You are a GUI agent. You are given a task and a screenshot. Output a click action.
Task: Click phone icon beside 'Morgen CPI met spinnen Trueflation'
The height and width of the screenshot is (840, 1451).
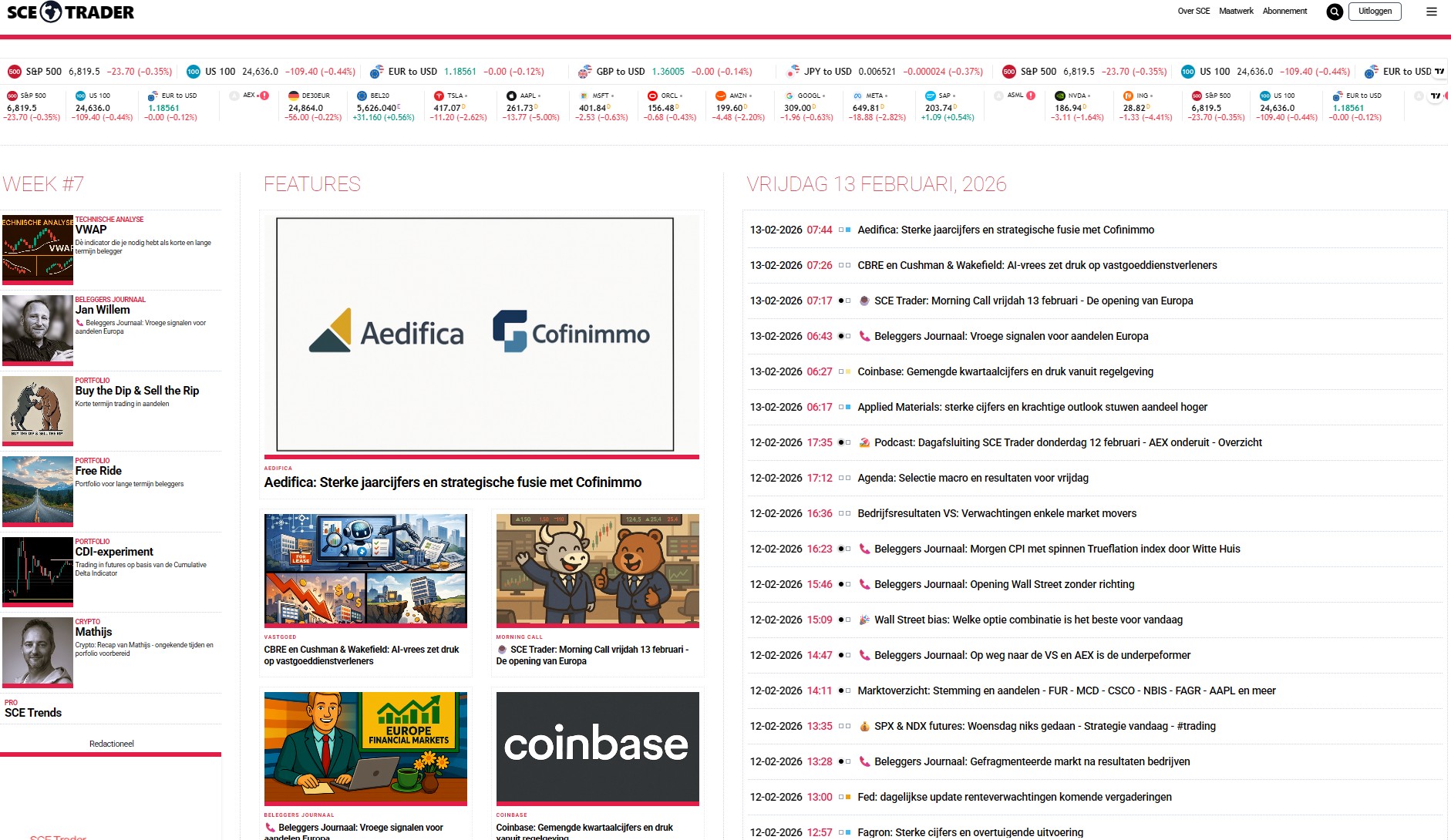(864, 549)
